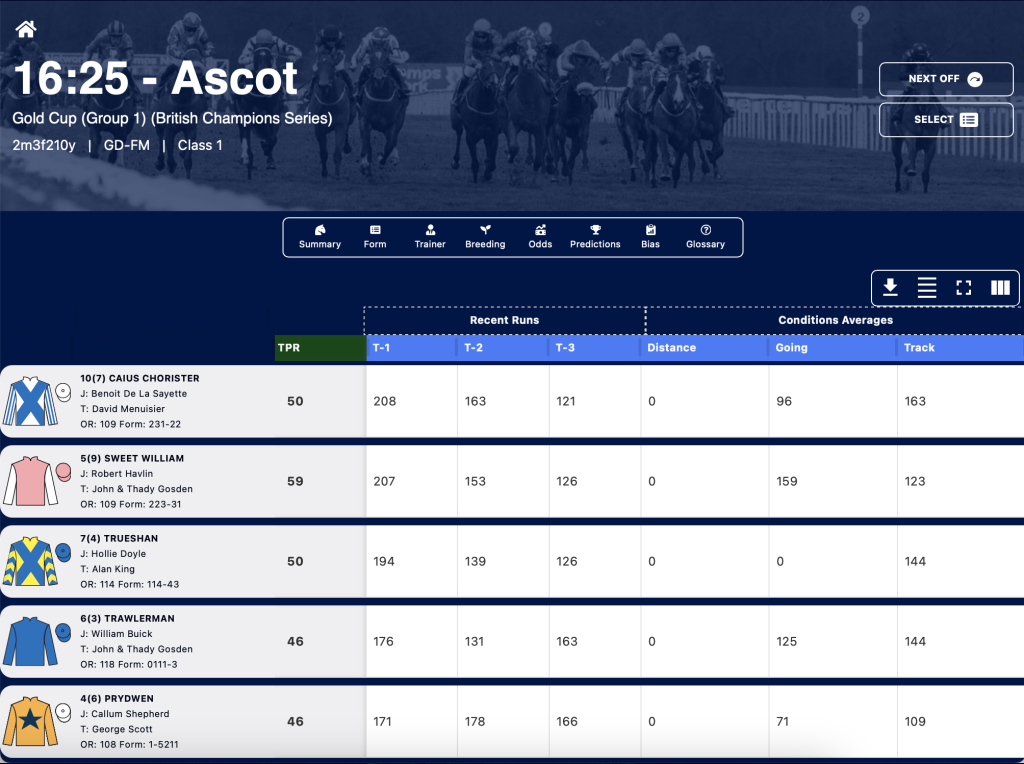
Task: Select Caius Chorister blue cross silks
Action: tap(30, 401)
